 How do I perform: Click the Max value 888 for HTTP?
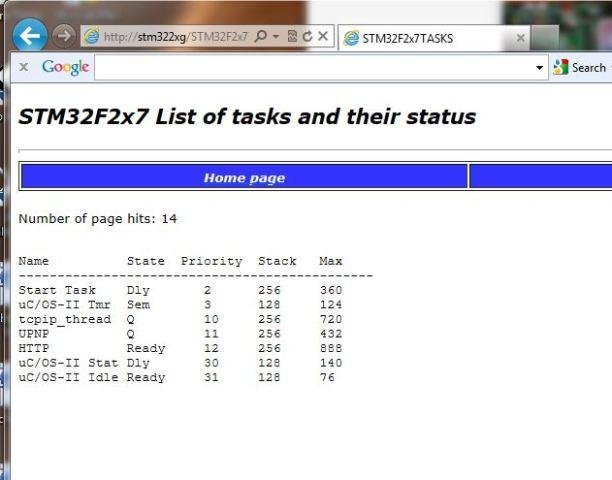pyautogui.click(x=331, y=348)
